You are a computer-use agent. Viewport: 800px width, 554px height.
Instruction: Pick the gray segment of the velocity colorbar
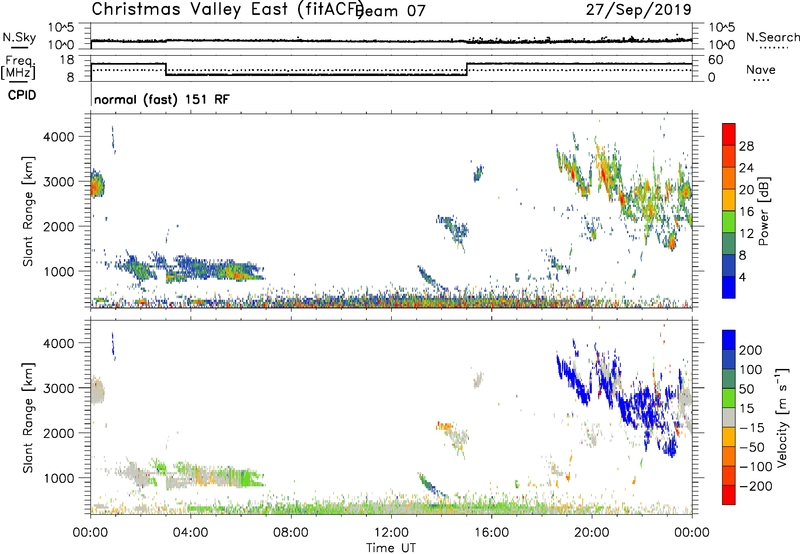click(x=729, y=418)
